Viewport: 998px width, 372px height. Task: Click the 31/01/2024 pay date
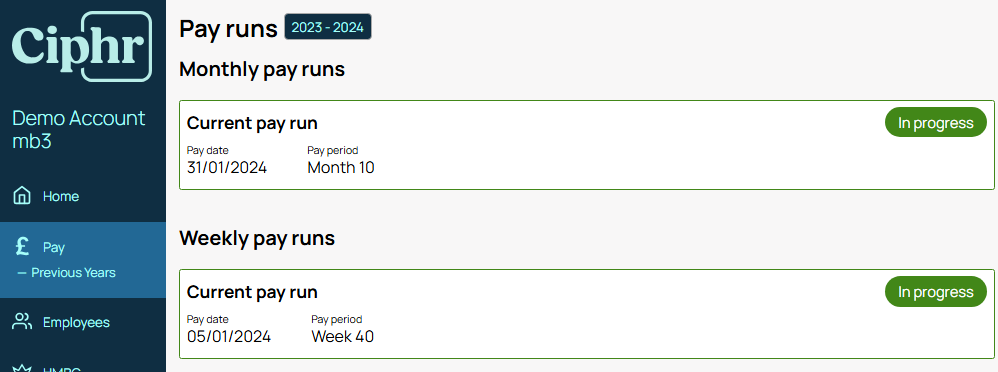pyautogui.click(x=227, y=168)
